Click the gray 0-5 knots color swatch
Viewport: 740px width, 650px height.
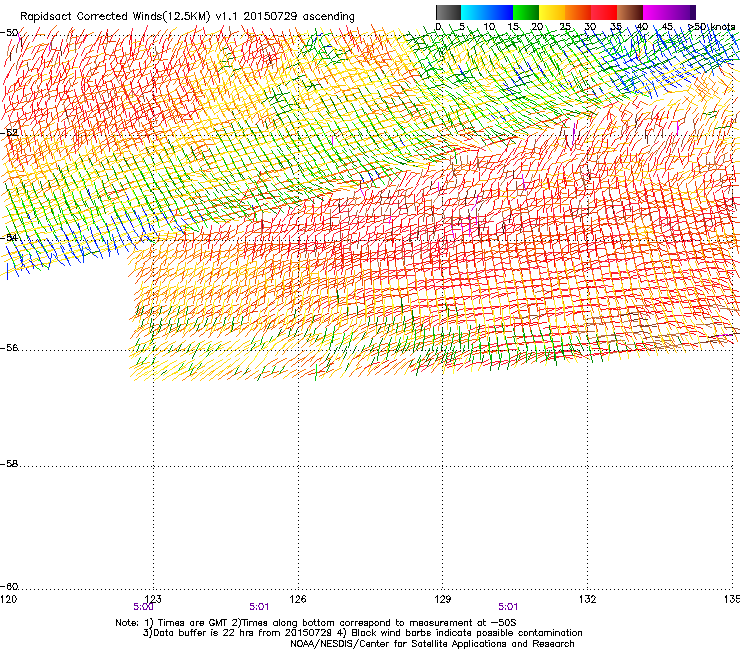point(448,12)
